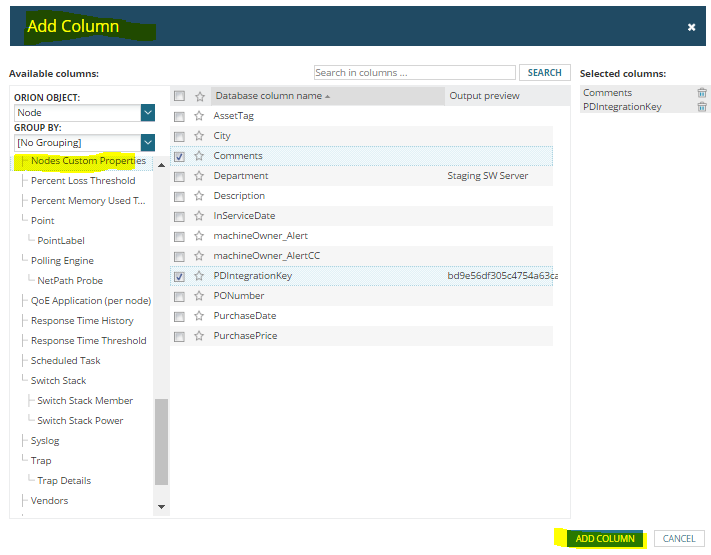This screenshot has width=711, height=555.
Task: Star the AssetTag column as favorite
Action: pos(199,116)
